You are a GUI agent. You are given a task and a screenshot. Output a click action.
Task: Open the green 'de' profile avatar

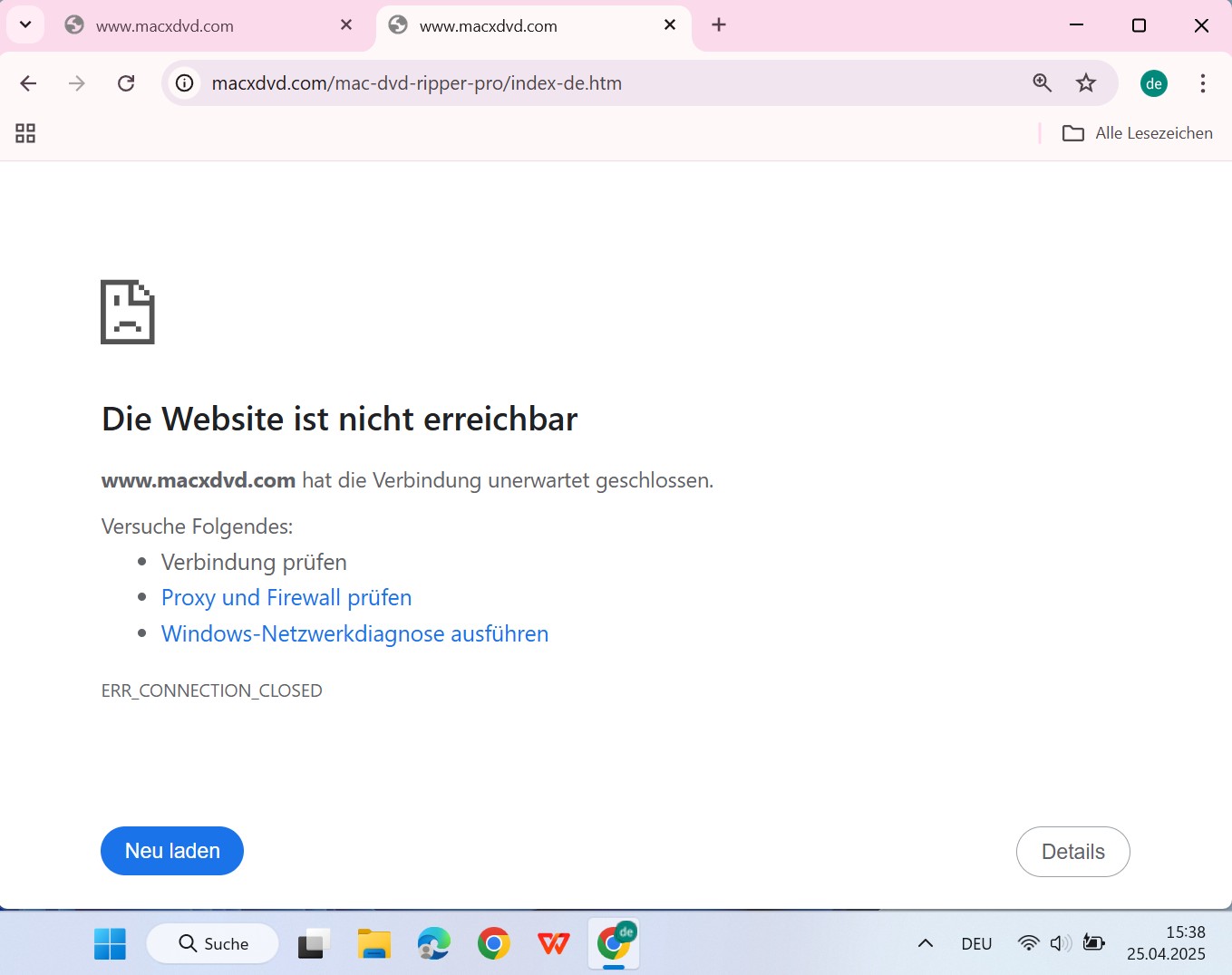pyautogui.click(x=1154, y=83)
